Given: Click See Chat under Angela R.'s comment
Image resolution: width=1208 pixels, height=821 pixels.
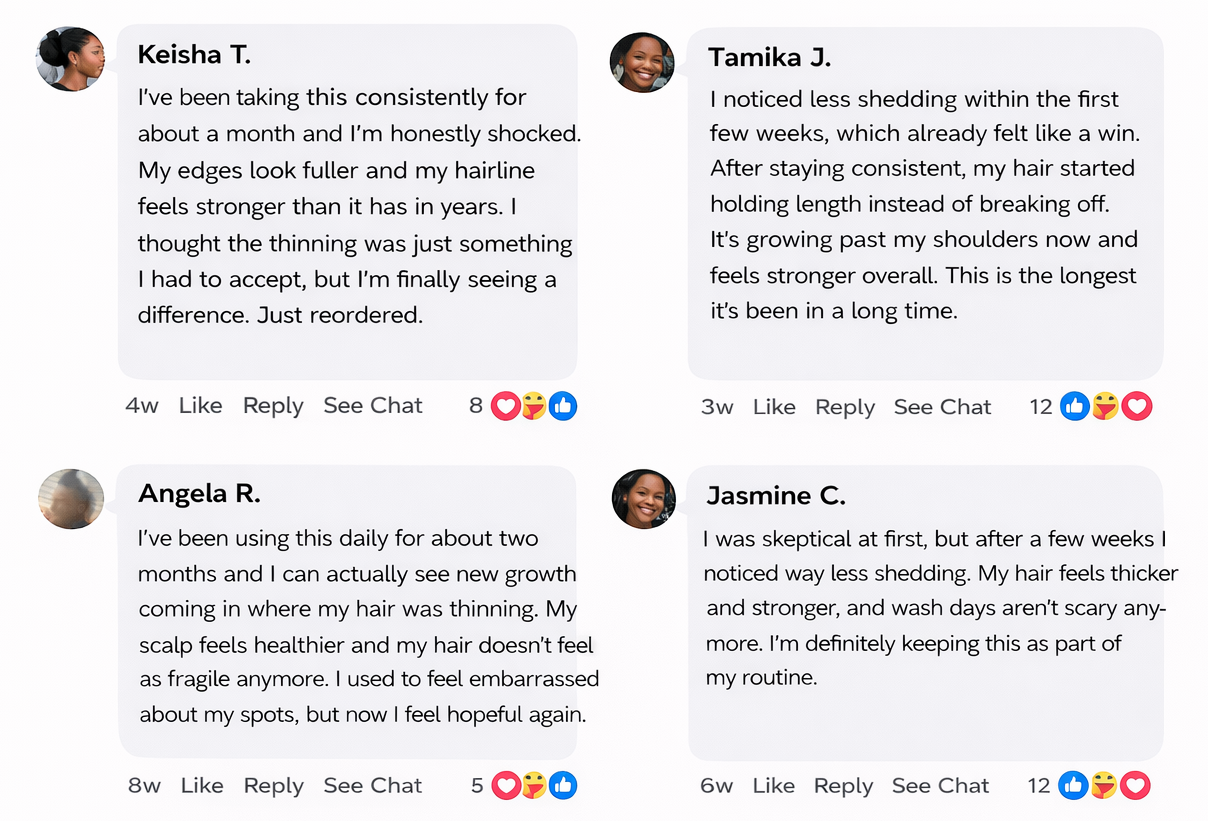Looking at the screenshot, I should 373,786.
